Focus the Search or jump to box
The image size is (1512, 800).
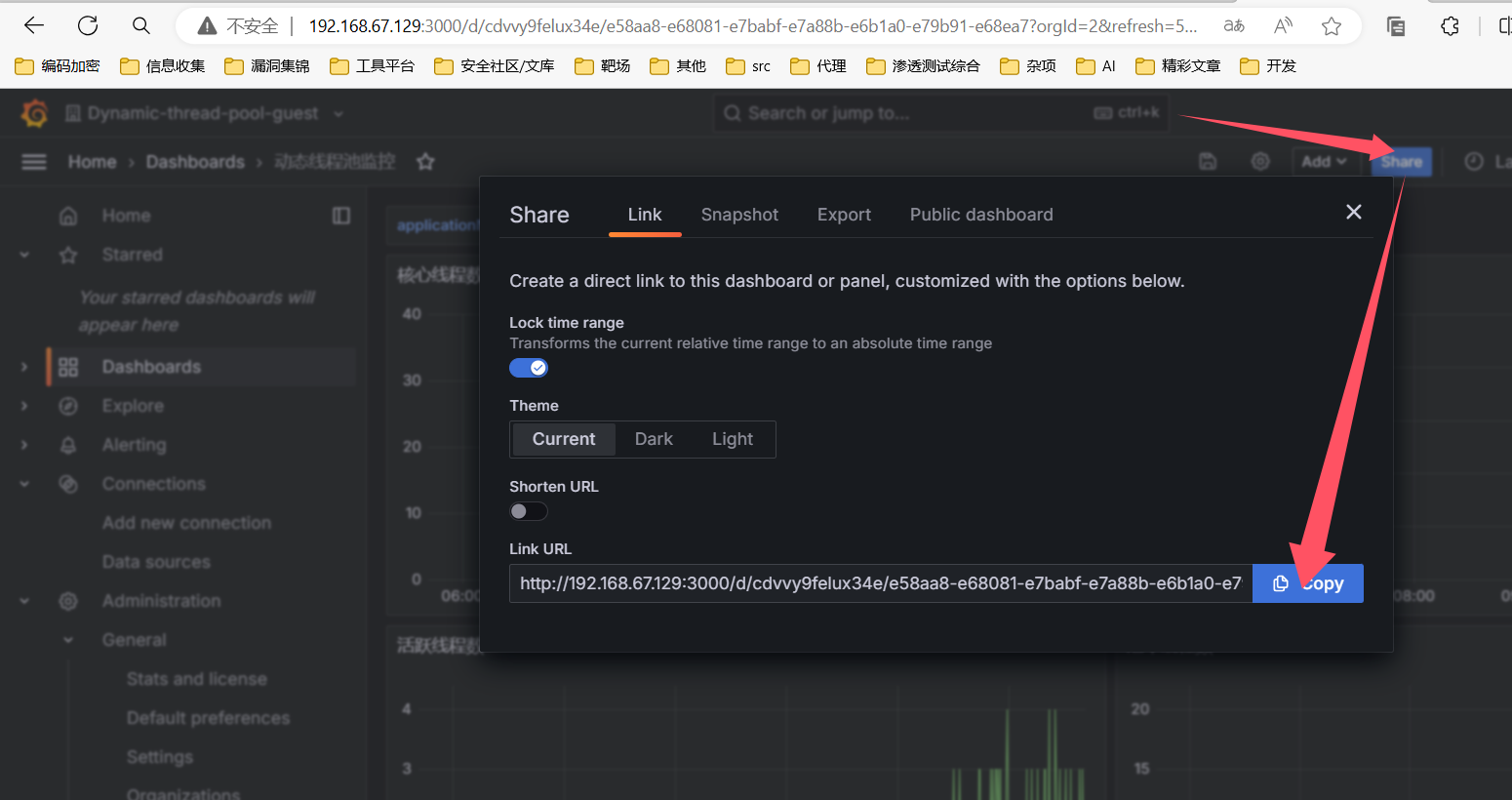coord(941,113)
